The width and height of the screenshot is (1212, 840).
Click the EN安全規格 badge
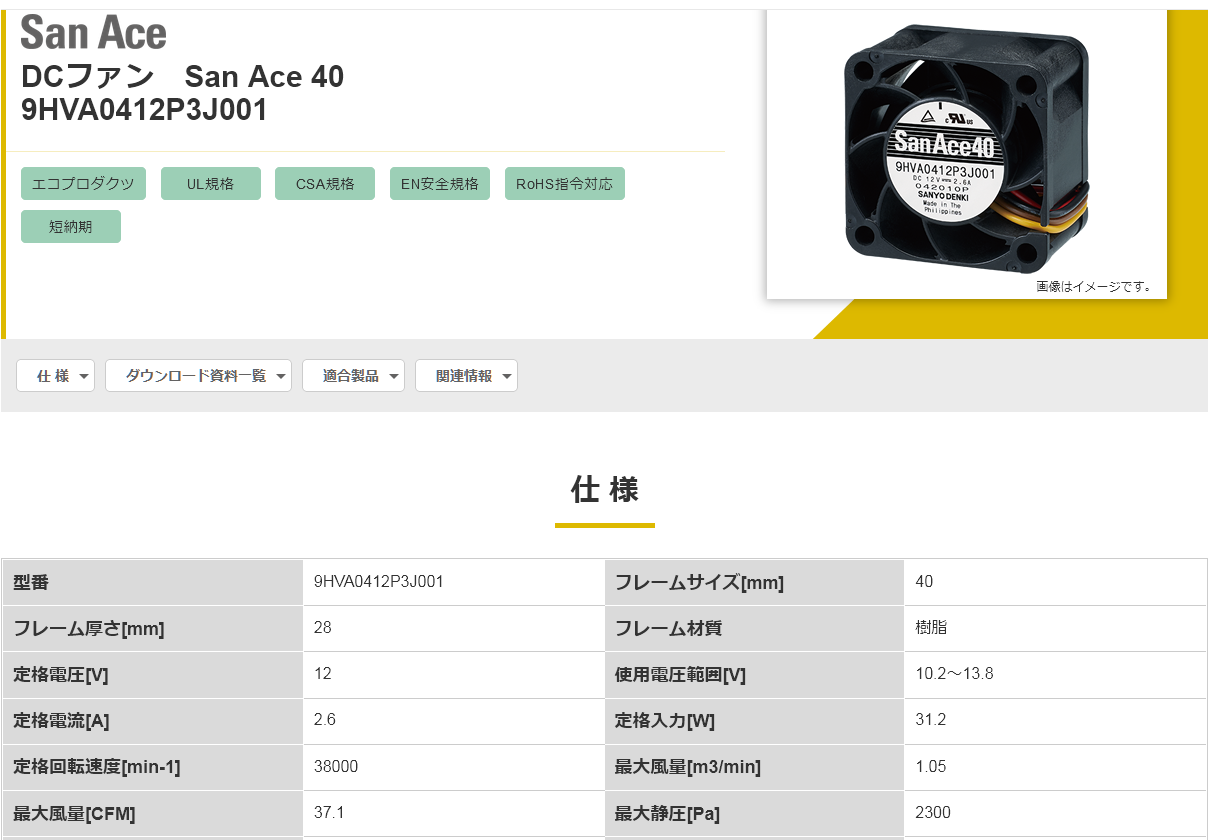[439, 184]
